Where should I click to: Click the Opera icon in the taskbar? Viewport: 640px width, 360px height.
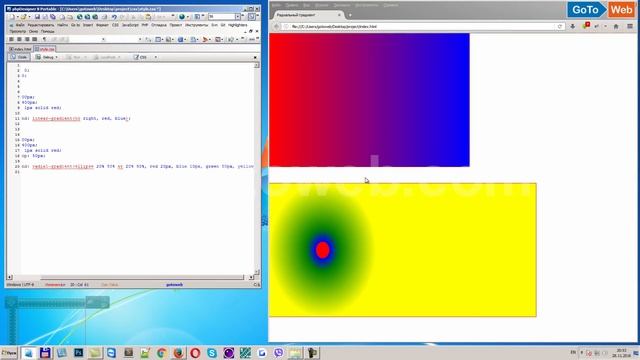point(195,353)
